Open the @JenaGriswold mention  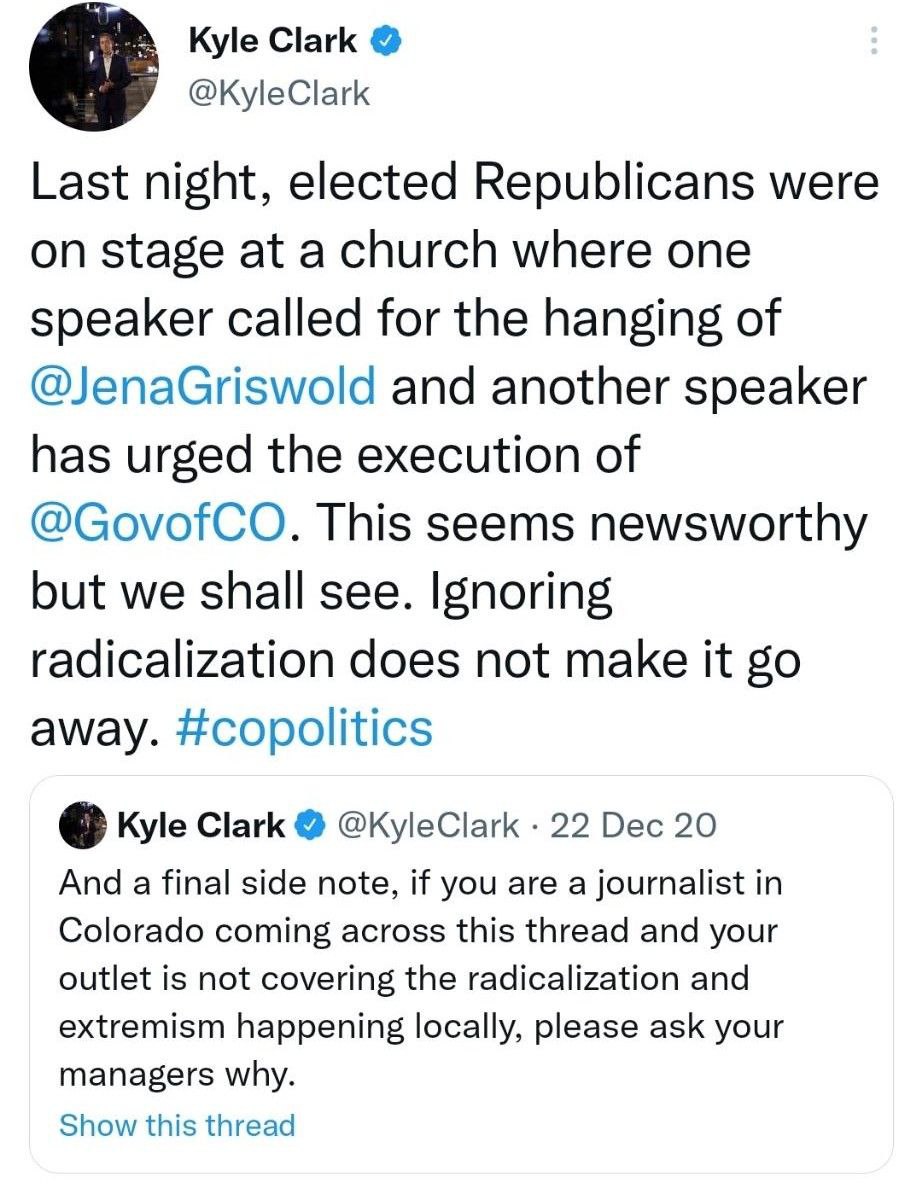click(x=203, y=387)
